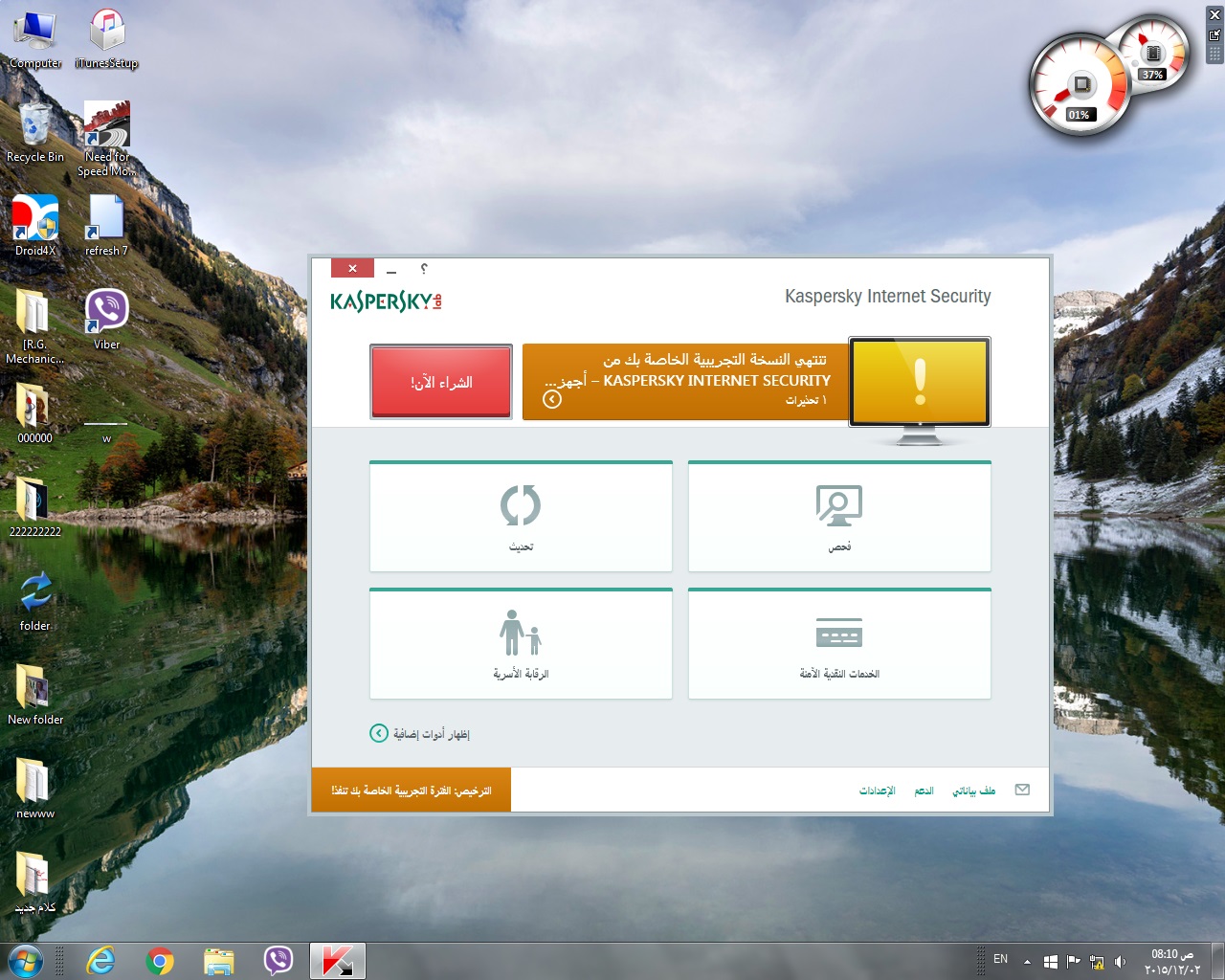The height and width of the screenshot is (980, 1225).
Task: Select the New folder desktop icon
Action: [x=35, y=695]
